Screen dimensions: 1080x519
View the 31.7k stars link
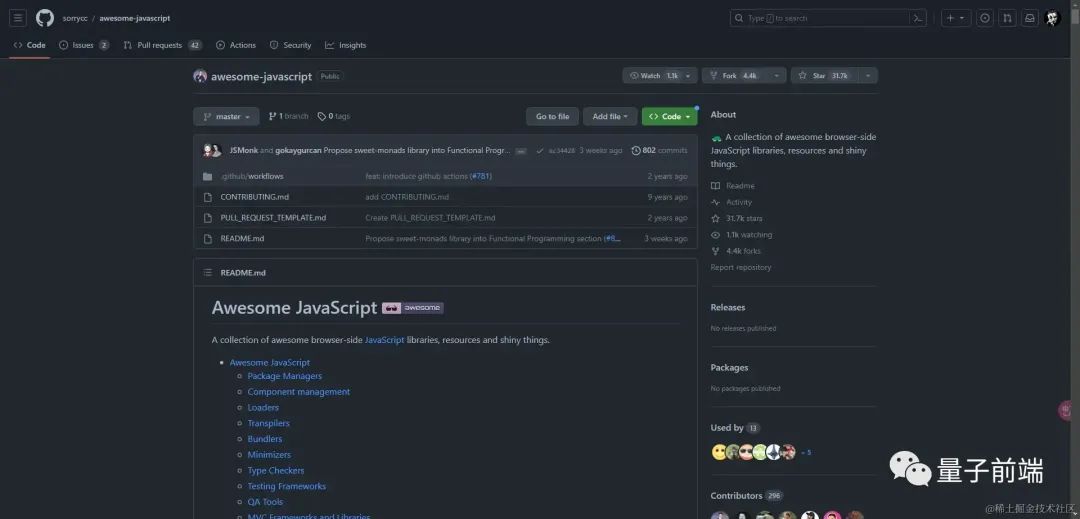736,218
